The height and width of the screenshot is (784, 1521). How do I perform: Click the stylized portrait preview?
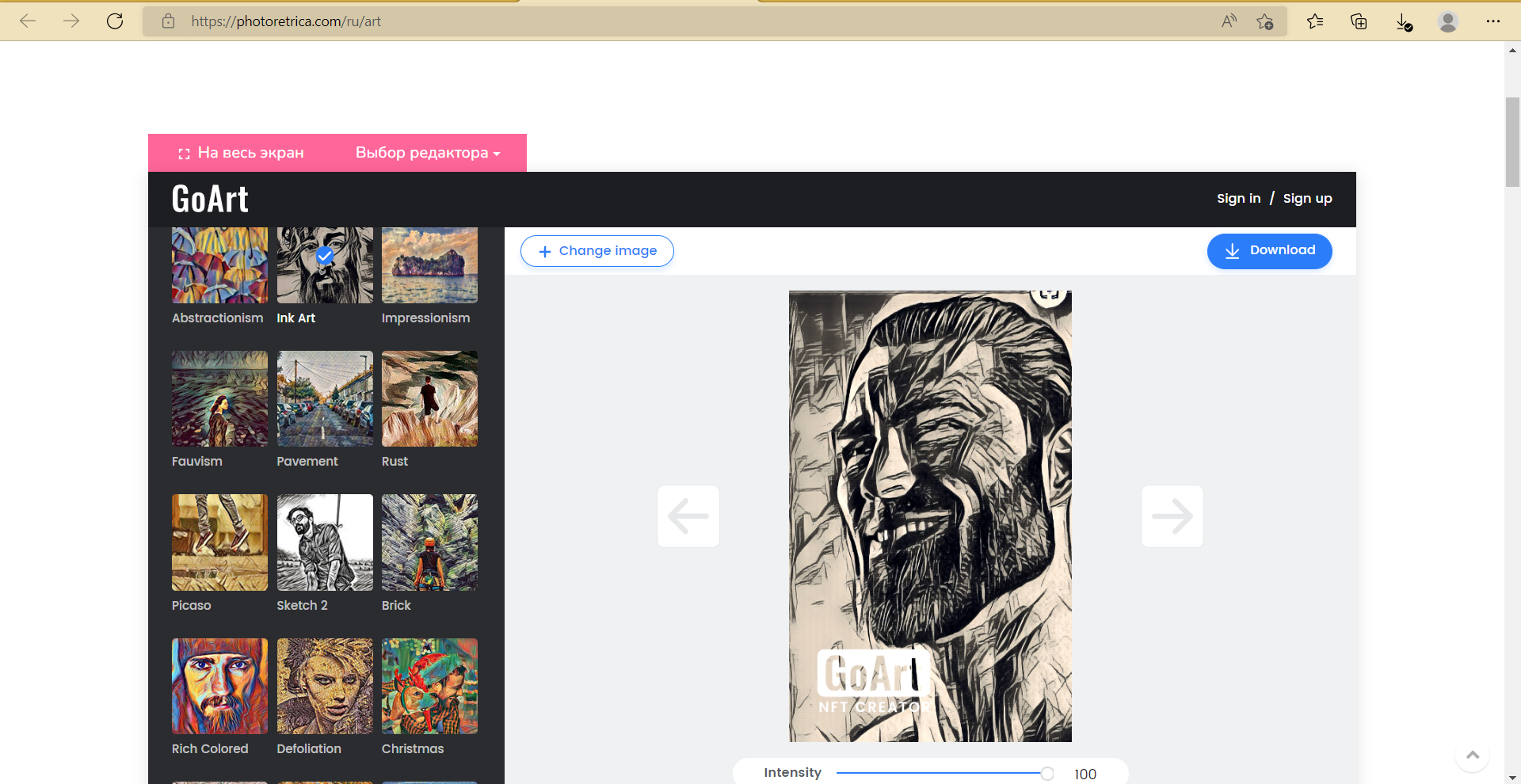[930, 516]
